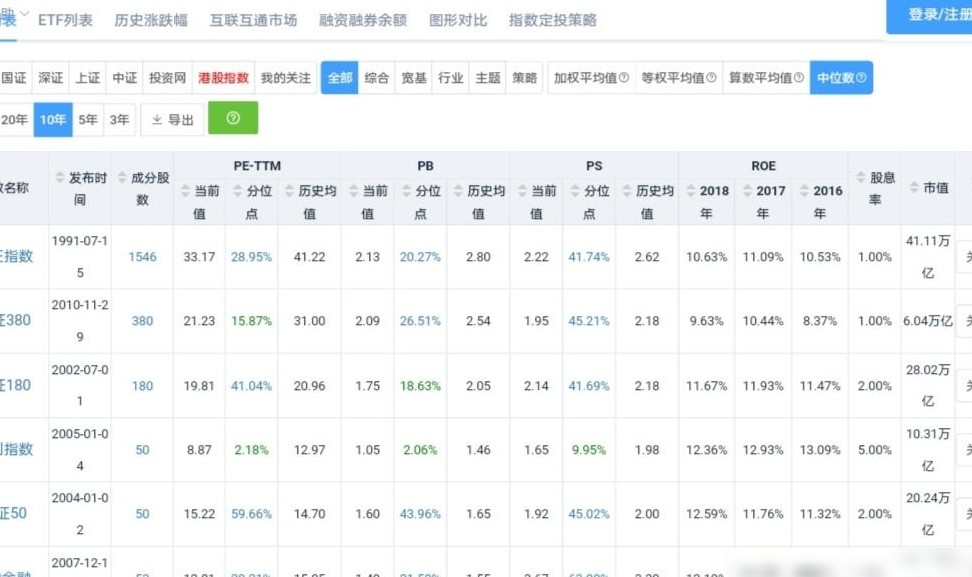Screen dimensions: 972x577
Task: Open index name link ending 380
Action: (15, 320)
